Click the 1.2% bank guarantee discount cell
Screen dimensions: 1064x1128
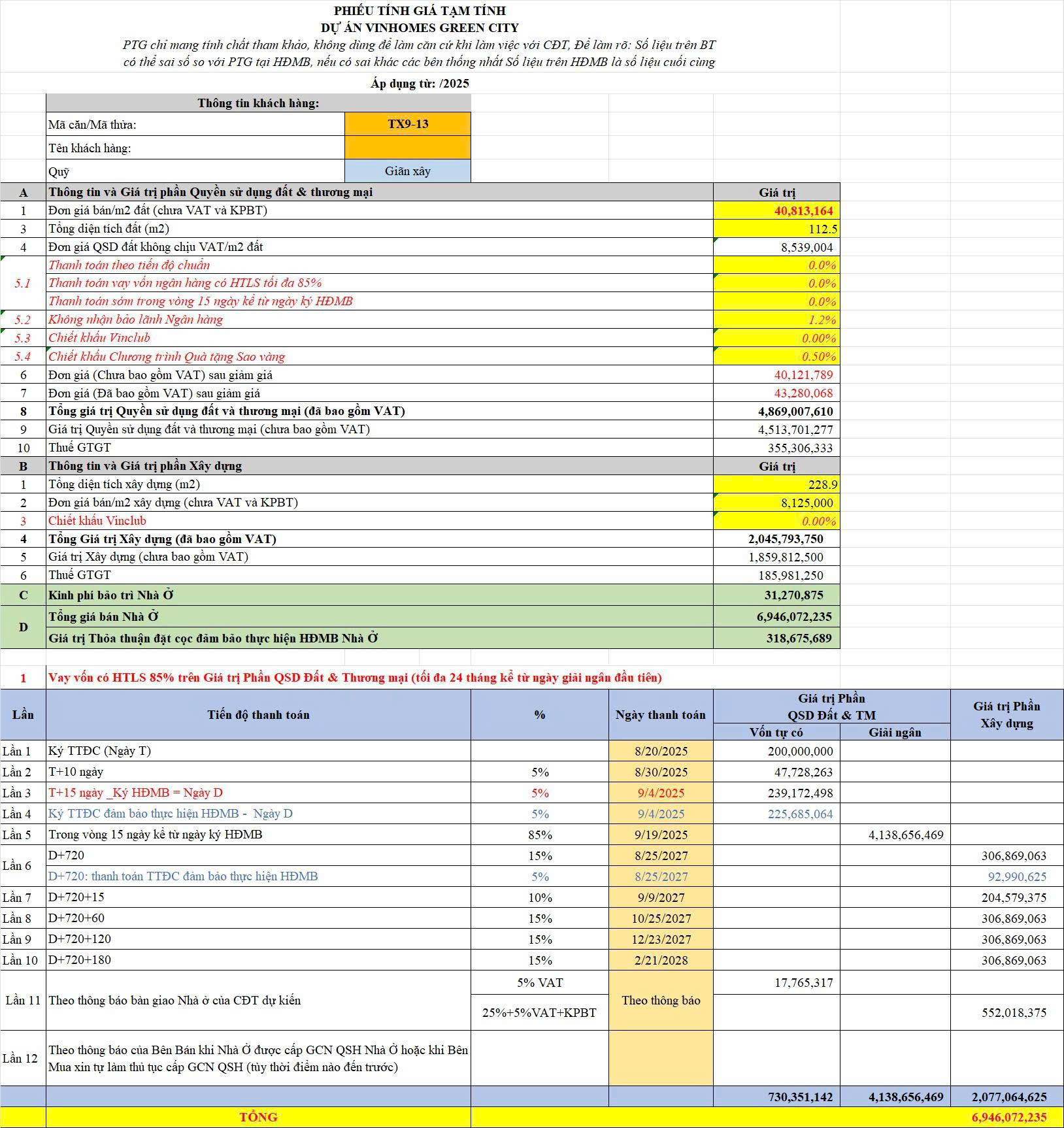(x=776, y=320)
